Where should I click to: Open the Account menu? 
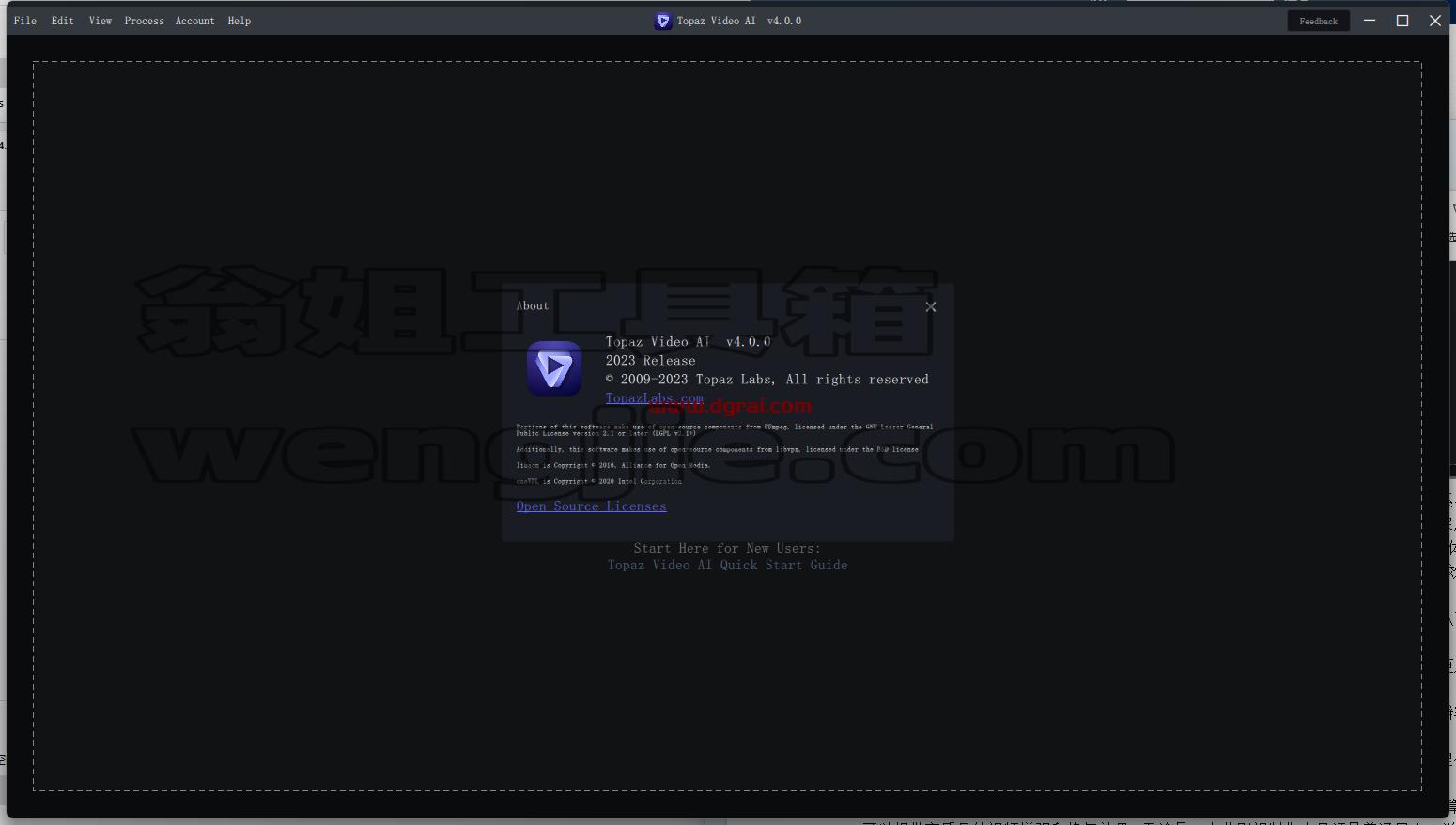[x=195, y=21]
